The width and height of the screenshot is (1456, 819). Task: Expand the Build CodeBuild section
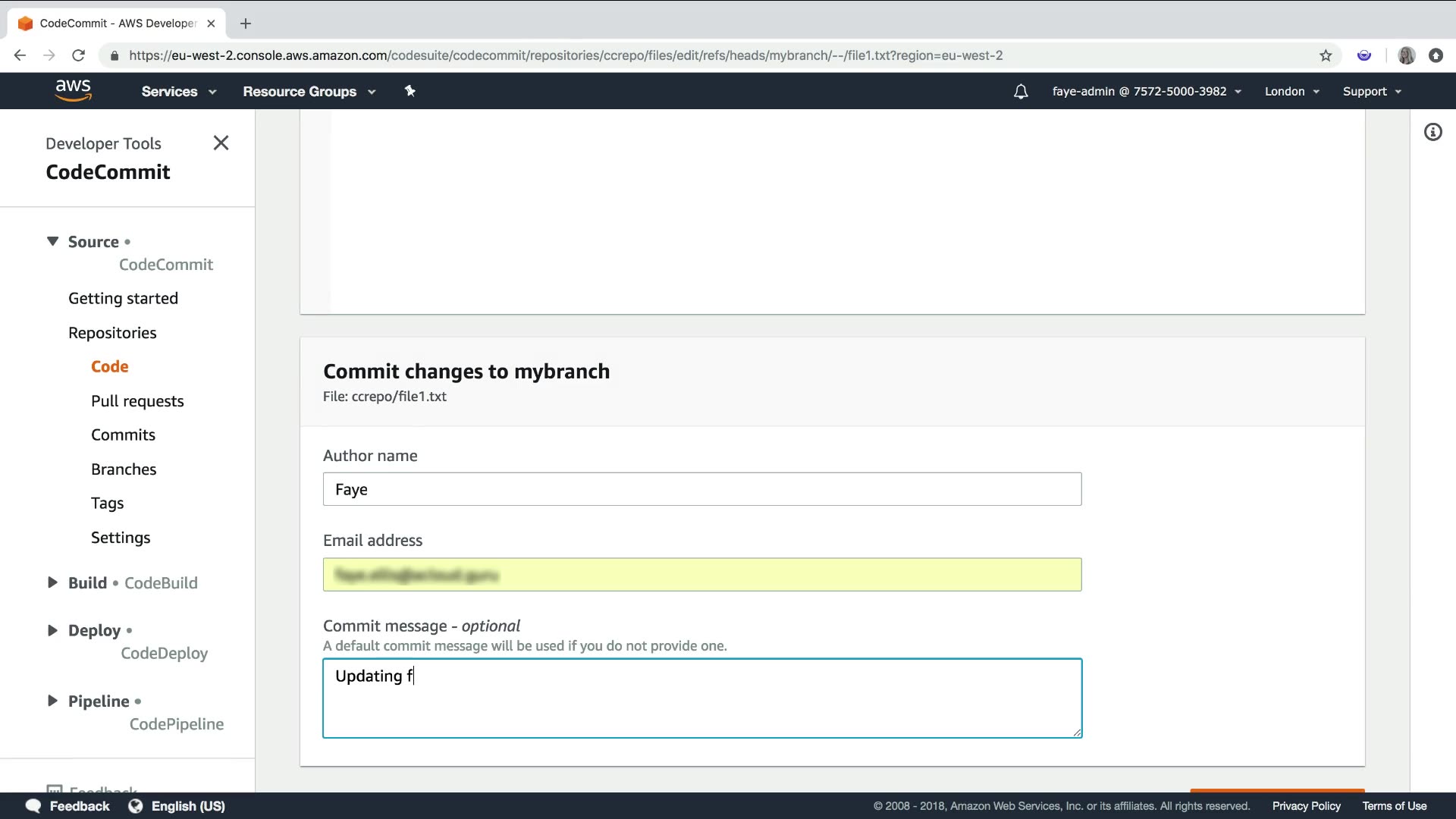coord(52,582)
